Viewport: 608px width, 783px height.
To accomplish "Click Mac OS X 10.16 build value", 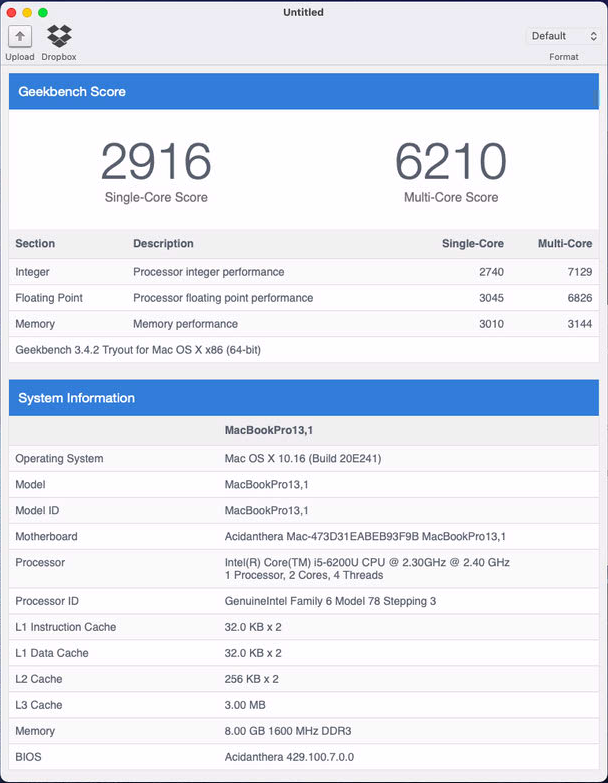I will [x=303, y=459].
